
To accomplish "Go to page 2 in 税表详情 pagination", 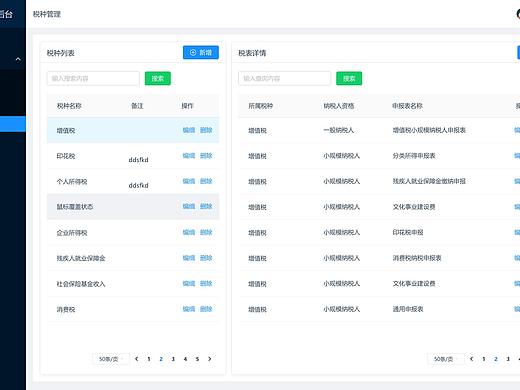I will point(496,359).
